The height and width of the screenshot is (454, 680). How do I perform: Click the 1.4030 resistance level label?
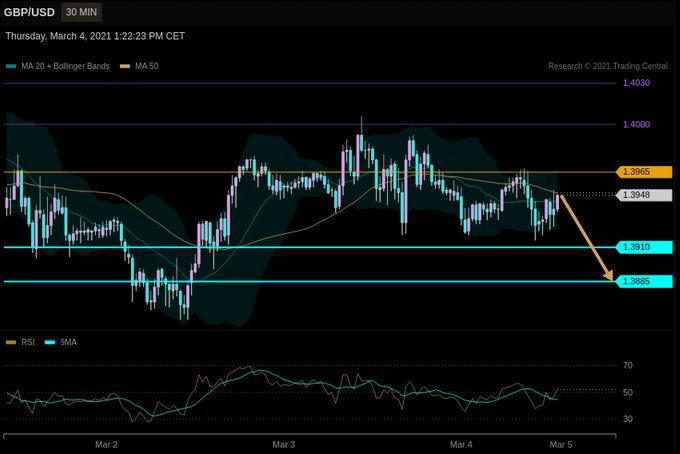tap(636, 83)
